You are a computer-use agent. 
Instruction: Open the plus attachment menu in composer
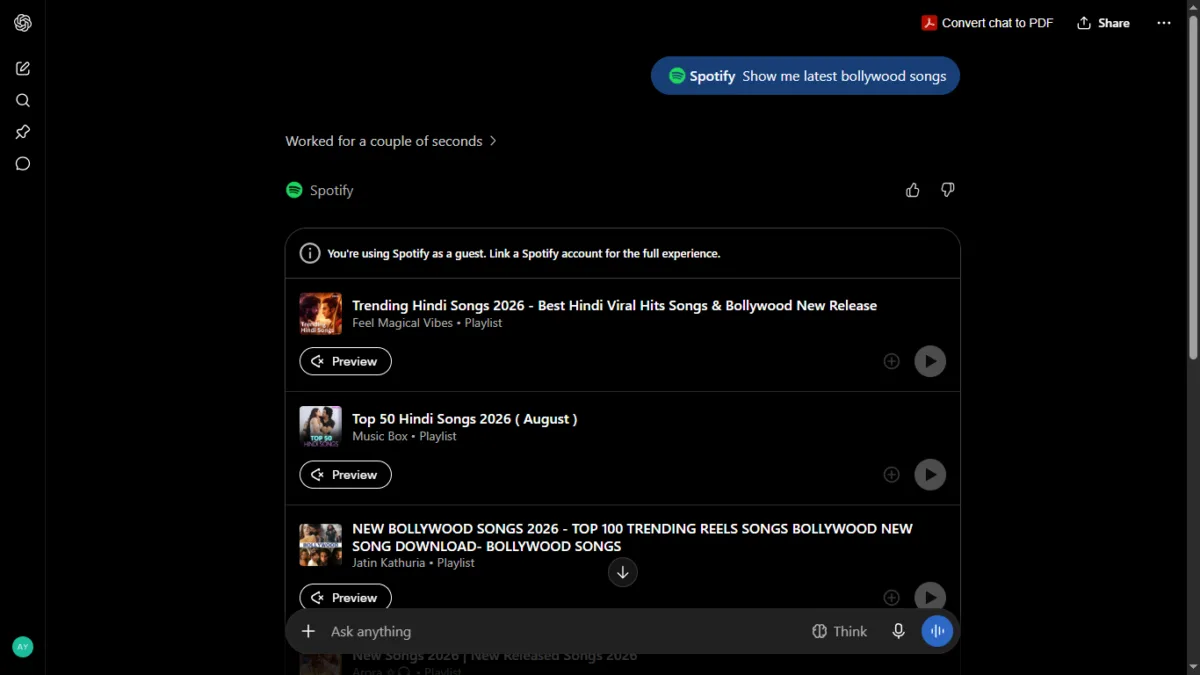[308, 631]
